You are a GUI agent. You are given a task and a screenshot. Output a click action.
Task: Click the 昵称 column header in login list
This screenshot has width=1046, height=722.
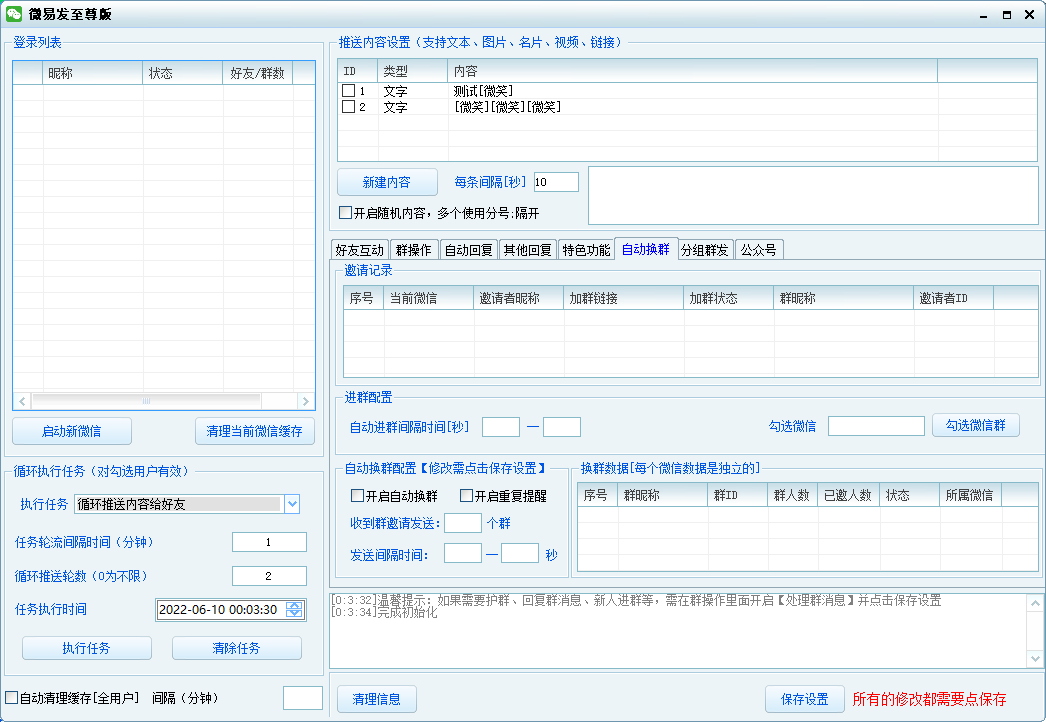[93, 73]
